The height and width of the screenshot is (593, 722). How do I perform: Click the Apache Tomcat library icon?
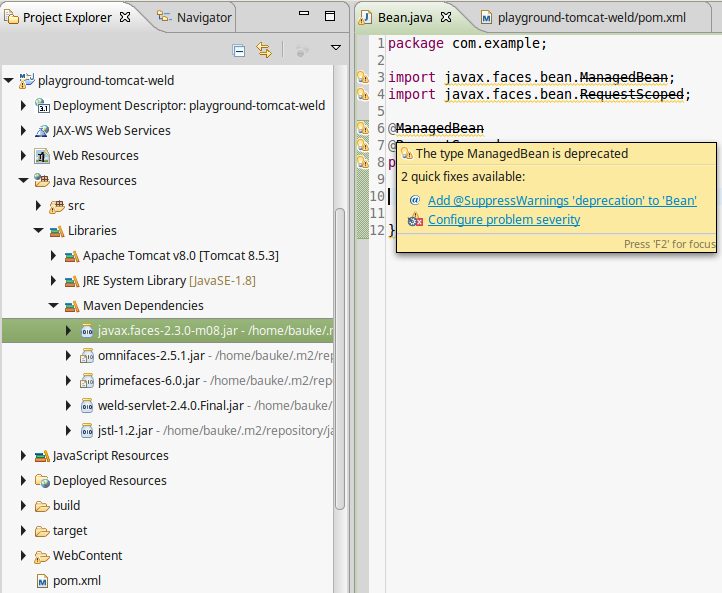point(72,256)
